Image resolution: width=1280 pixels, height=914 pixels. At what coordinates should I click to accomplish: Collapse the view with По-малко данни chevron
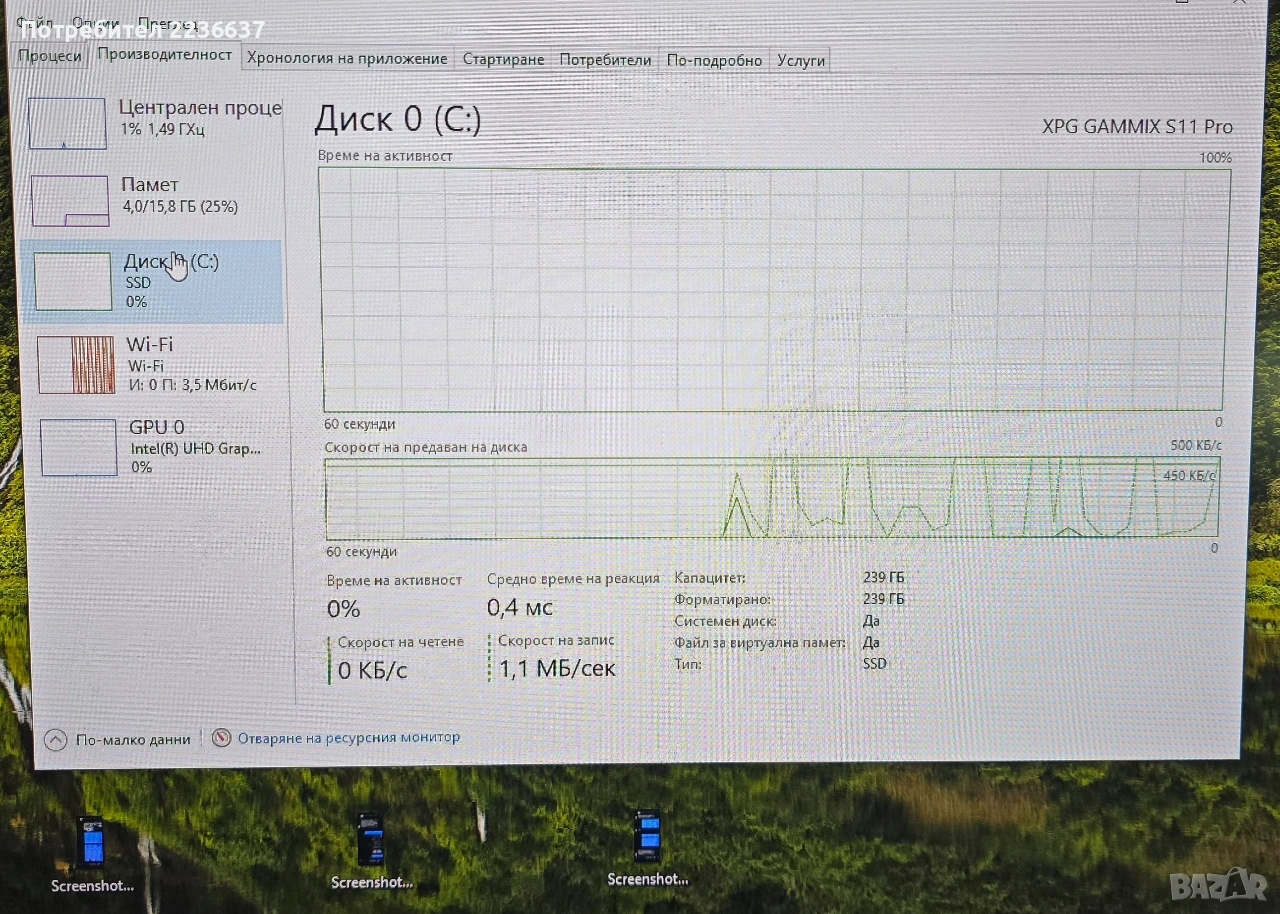pos(56,740)
